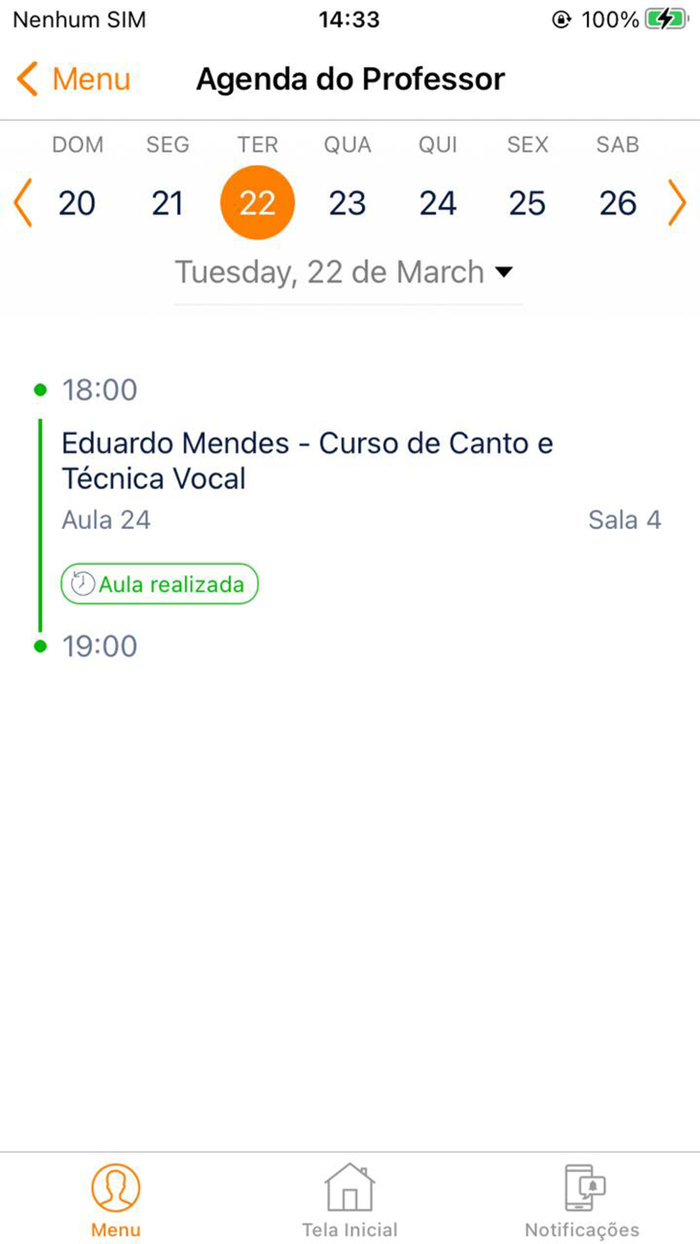Select the QUI weekday header
This screenshot has width=700, height=1244.
pos(437,144)
